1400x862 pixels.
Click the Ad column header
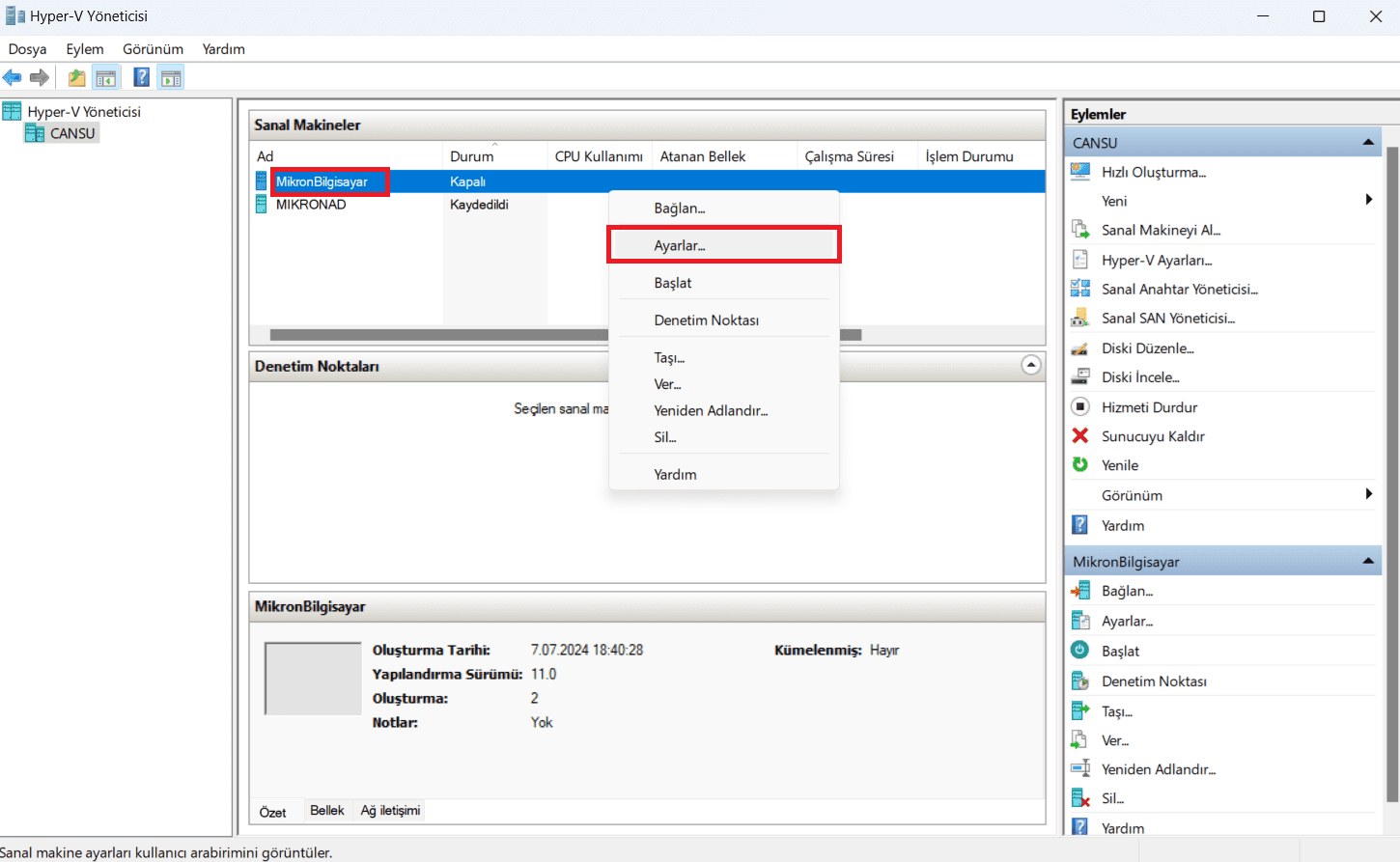tap(347, 155)
